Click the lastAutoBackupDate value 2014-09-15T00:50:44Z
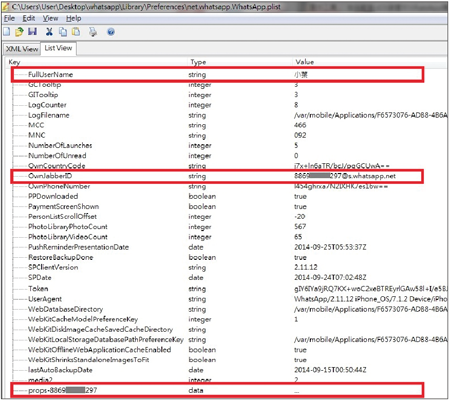The image size is (450, 401). pos(330,370)
